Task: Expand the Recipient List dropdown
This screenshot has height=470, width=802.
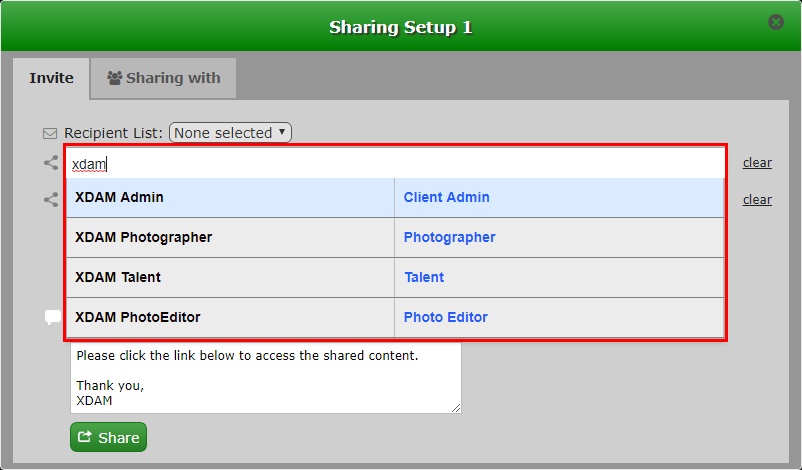Action: tap(230, 133)
